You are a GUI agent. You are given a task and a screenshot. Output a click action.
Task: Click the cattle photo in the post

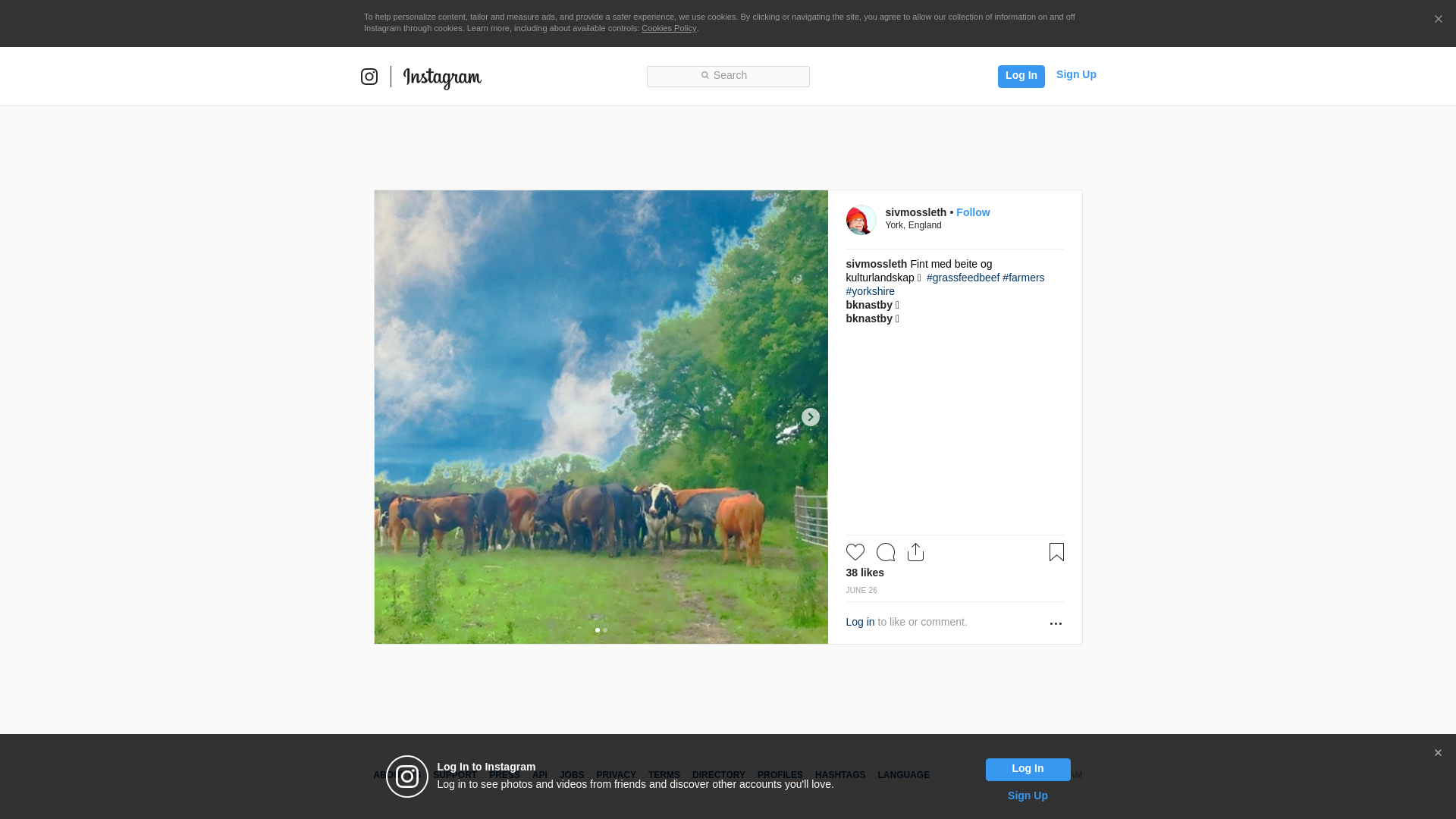[x=601, y=417]
